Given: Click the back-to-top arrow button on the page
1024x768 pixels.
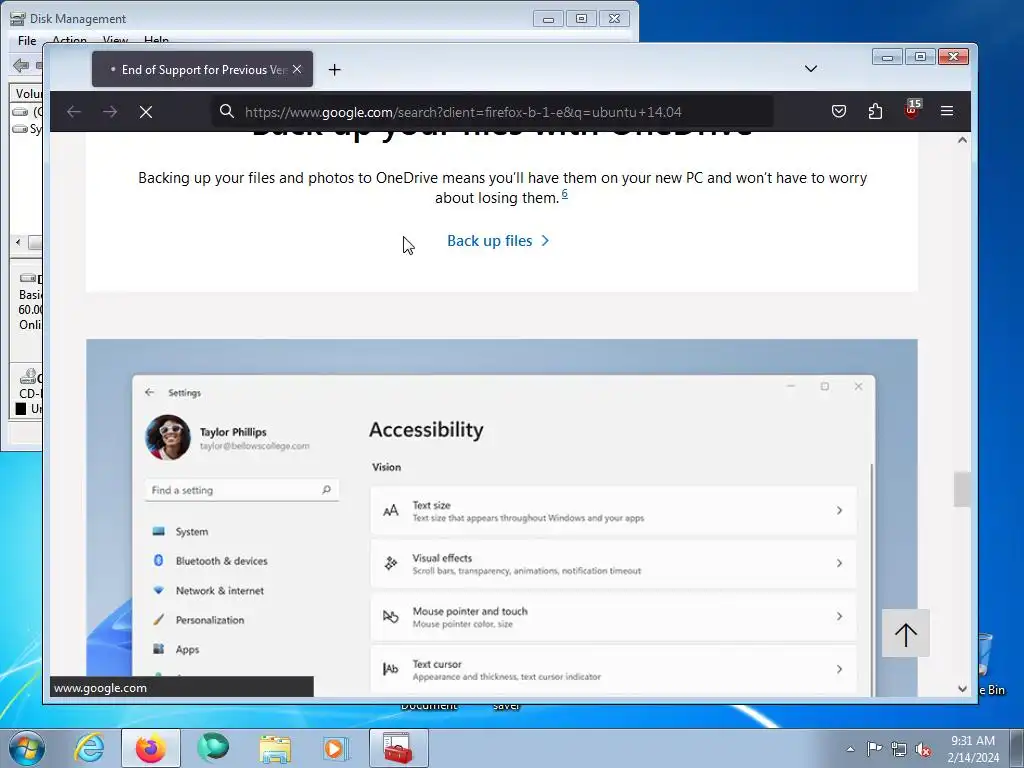Looking at the screenshot, I should pos(905,633).
